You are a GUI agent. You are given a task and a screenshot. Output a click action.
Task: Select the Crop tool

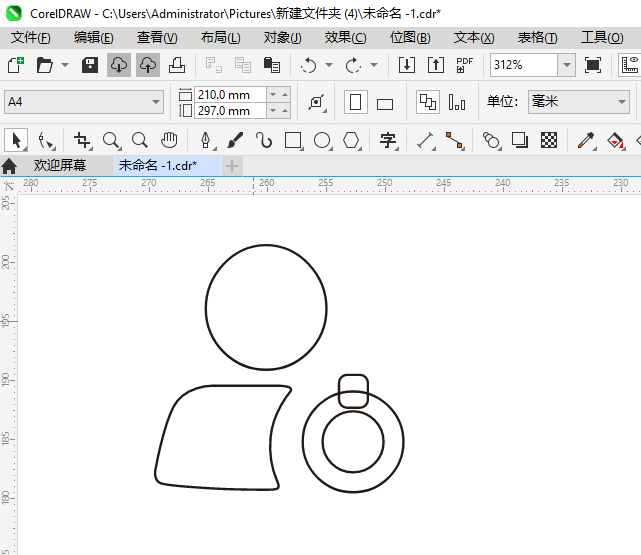tap(82, 140)
